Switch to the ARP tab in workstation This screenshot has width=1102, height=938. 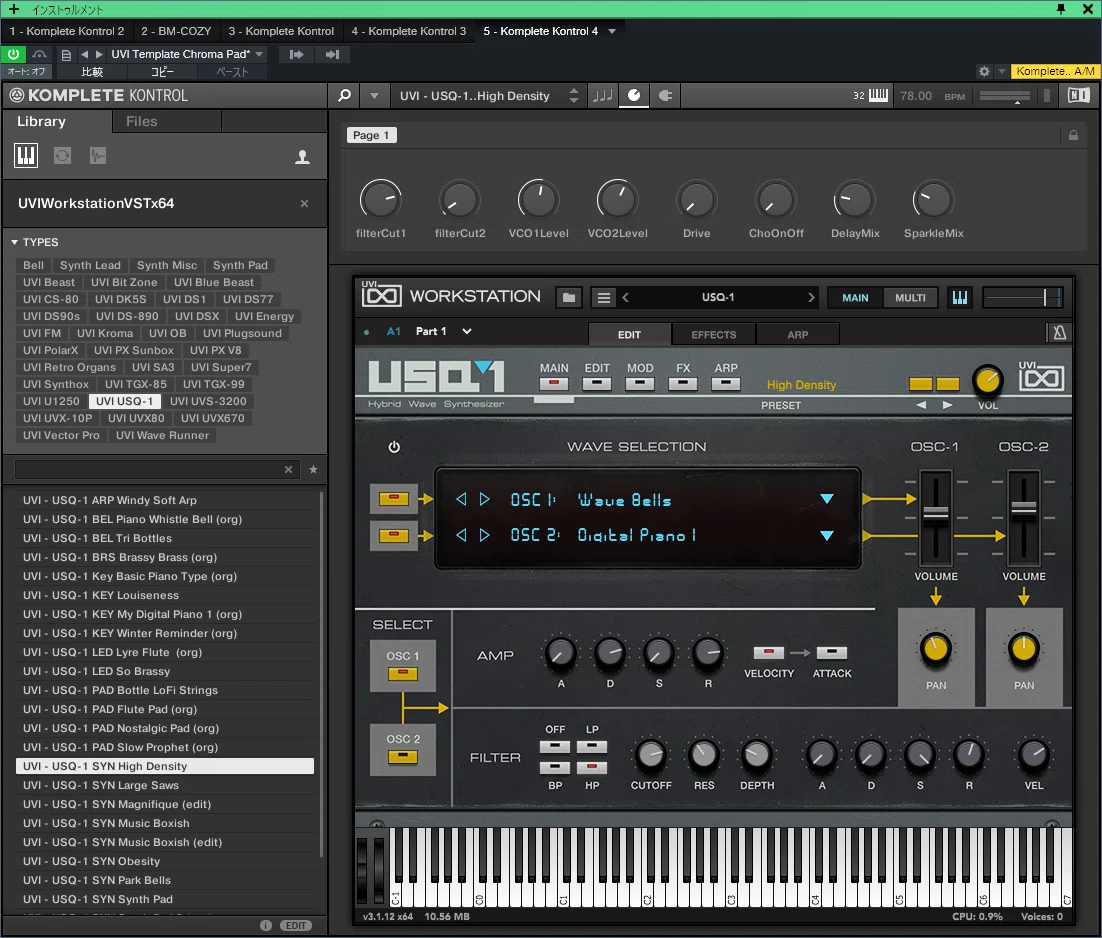[797, 334]
